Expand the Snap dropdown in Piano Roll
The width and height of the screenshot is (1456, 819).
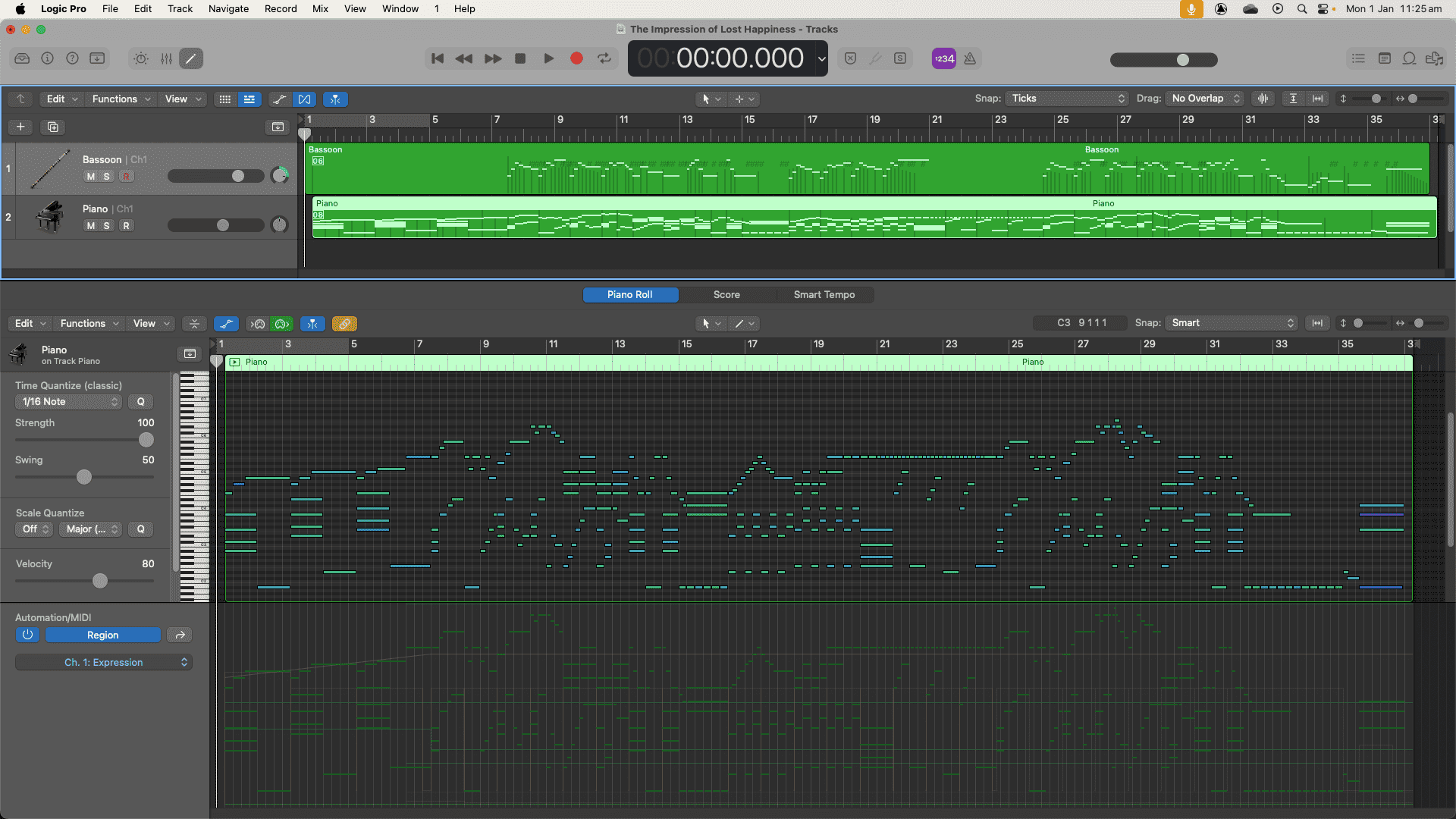point(1231,323)
